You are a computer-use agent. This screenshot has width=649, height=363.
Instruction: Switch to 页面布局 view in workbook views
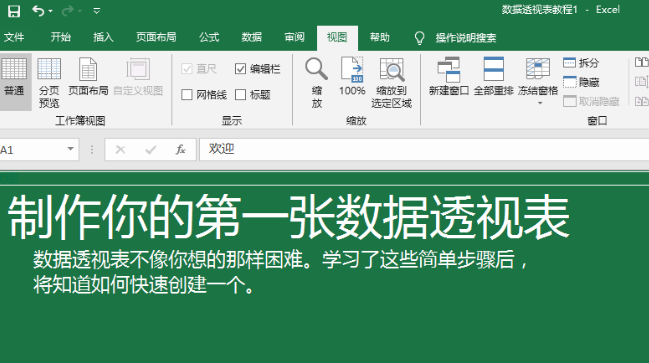[88, 77]
